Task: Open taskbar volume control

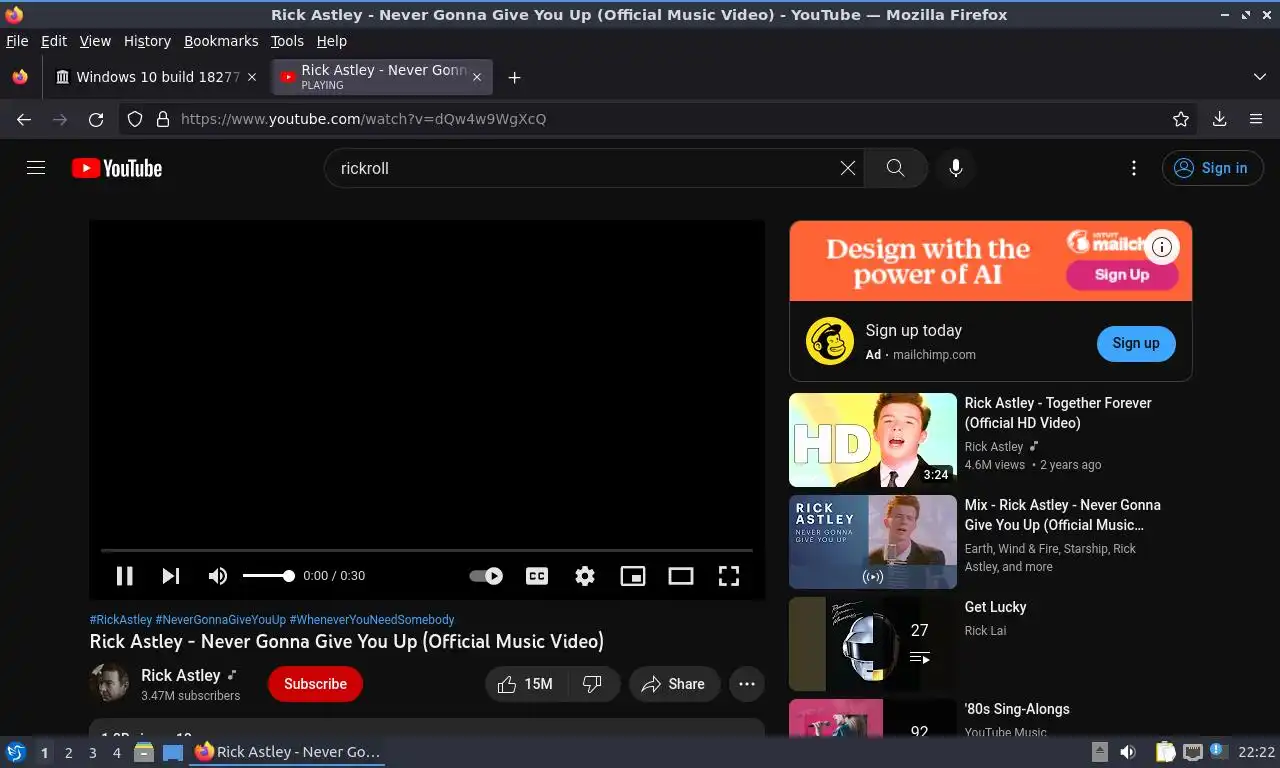Action: (1128, 752)
